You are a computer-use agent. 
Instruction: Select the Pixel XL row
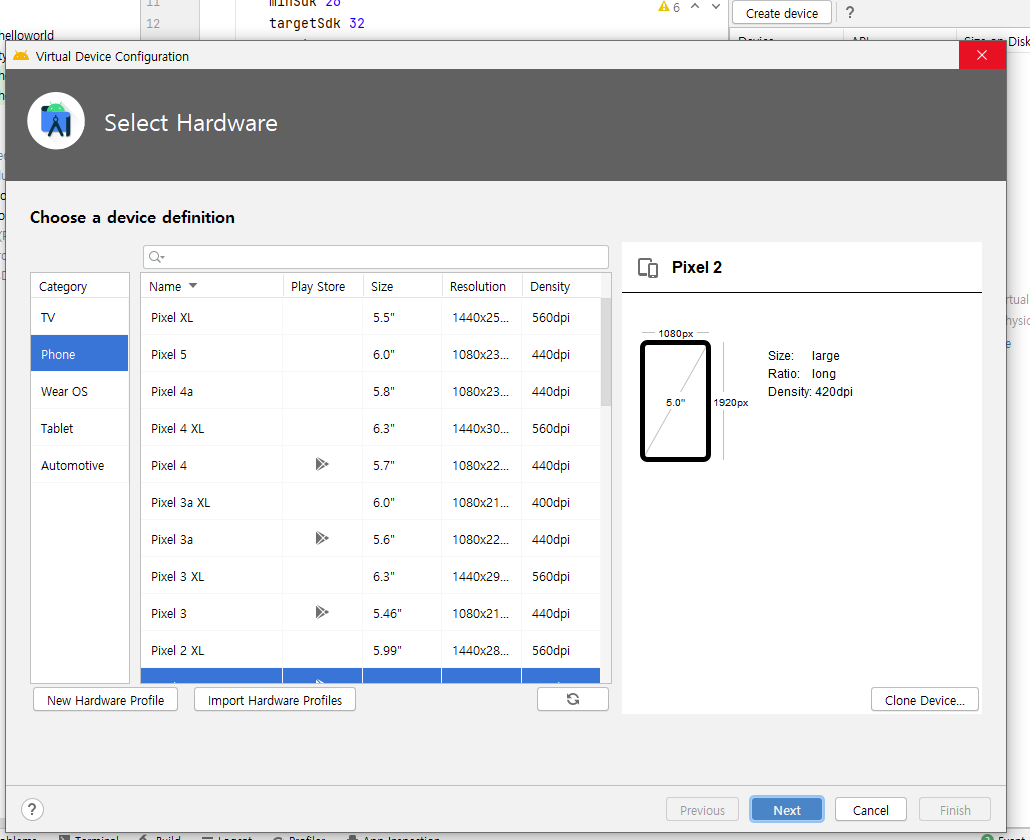click(370, 317)
